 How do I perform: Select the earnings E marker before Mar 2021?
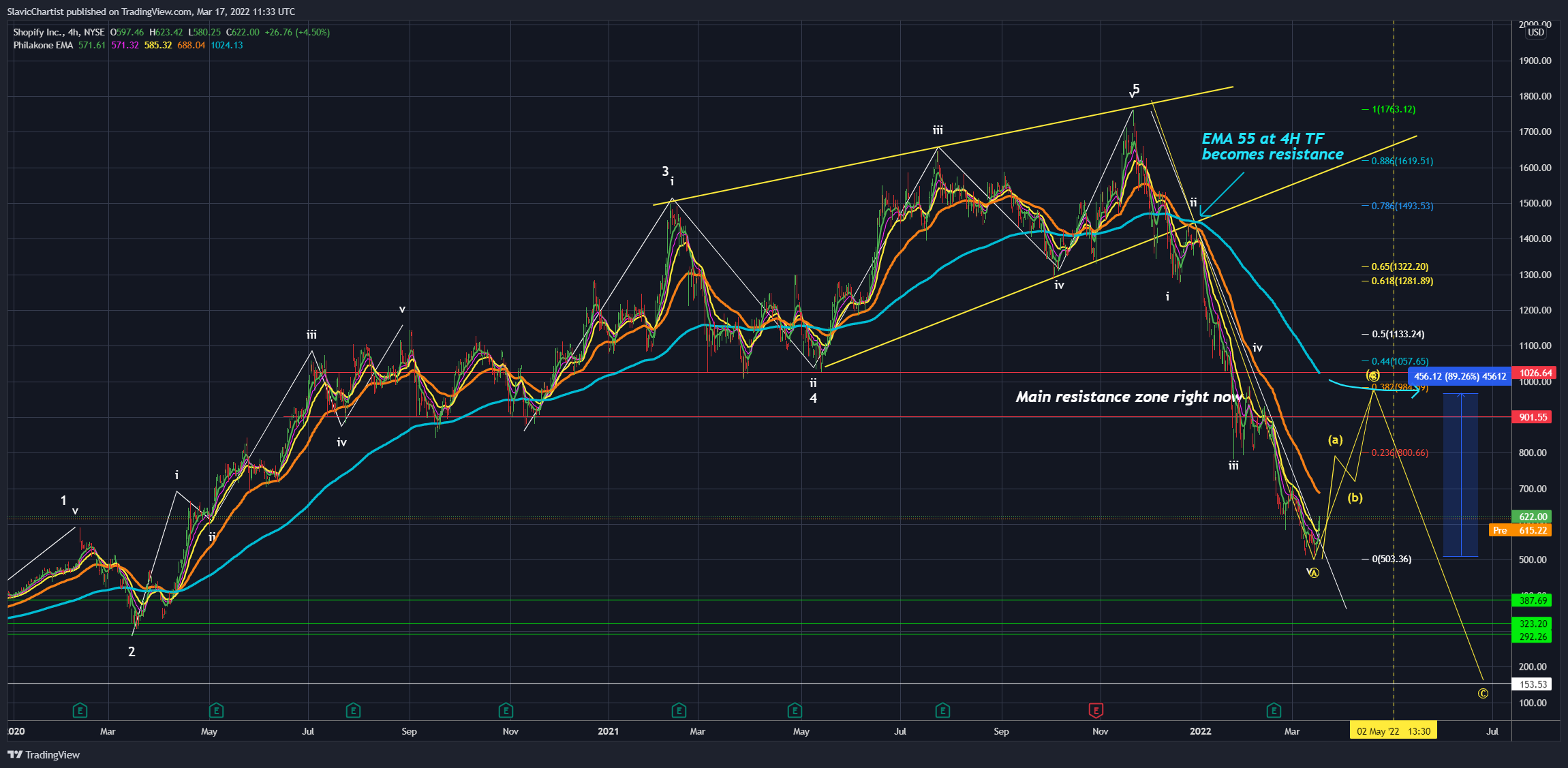click(x=679, y=711)
